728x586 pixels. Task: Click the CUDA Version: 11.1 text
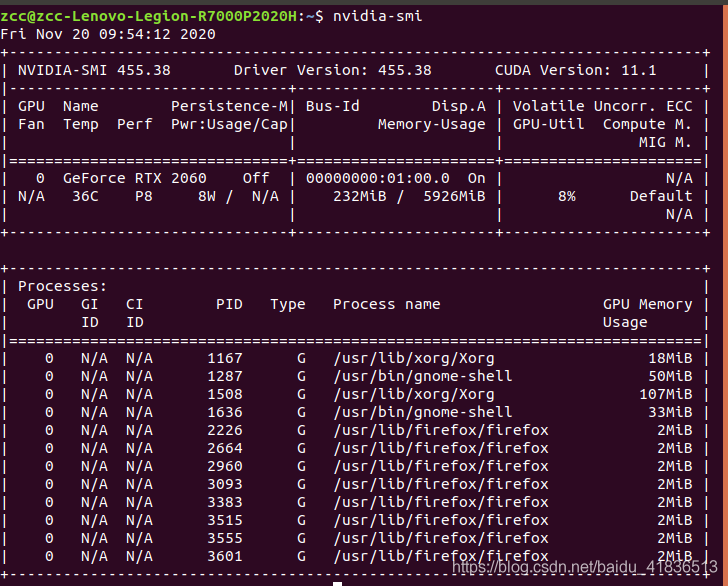click(575, 70)
